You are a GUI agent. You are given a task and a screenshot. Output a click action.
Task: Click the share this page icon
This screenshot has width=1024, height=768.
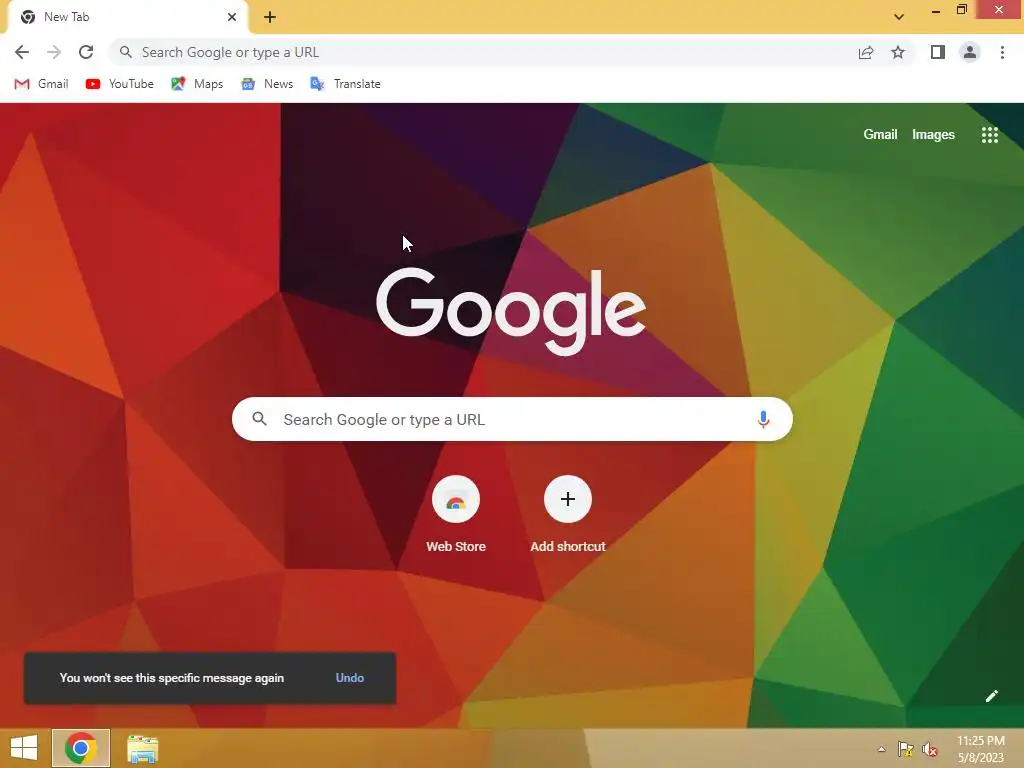866,52
